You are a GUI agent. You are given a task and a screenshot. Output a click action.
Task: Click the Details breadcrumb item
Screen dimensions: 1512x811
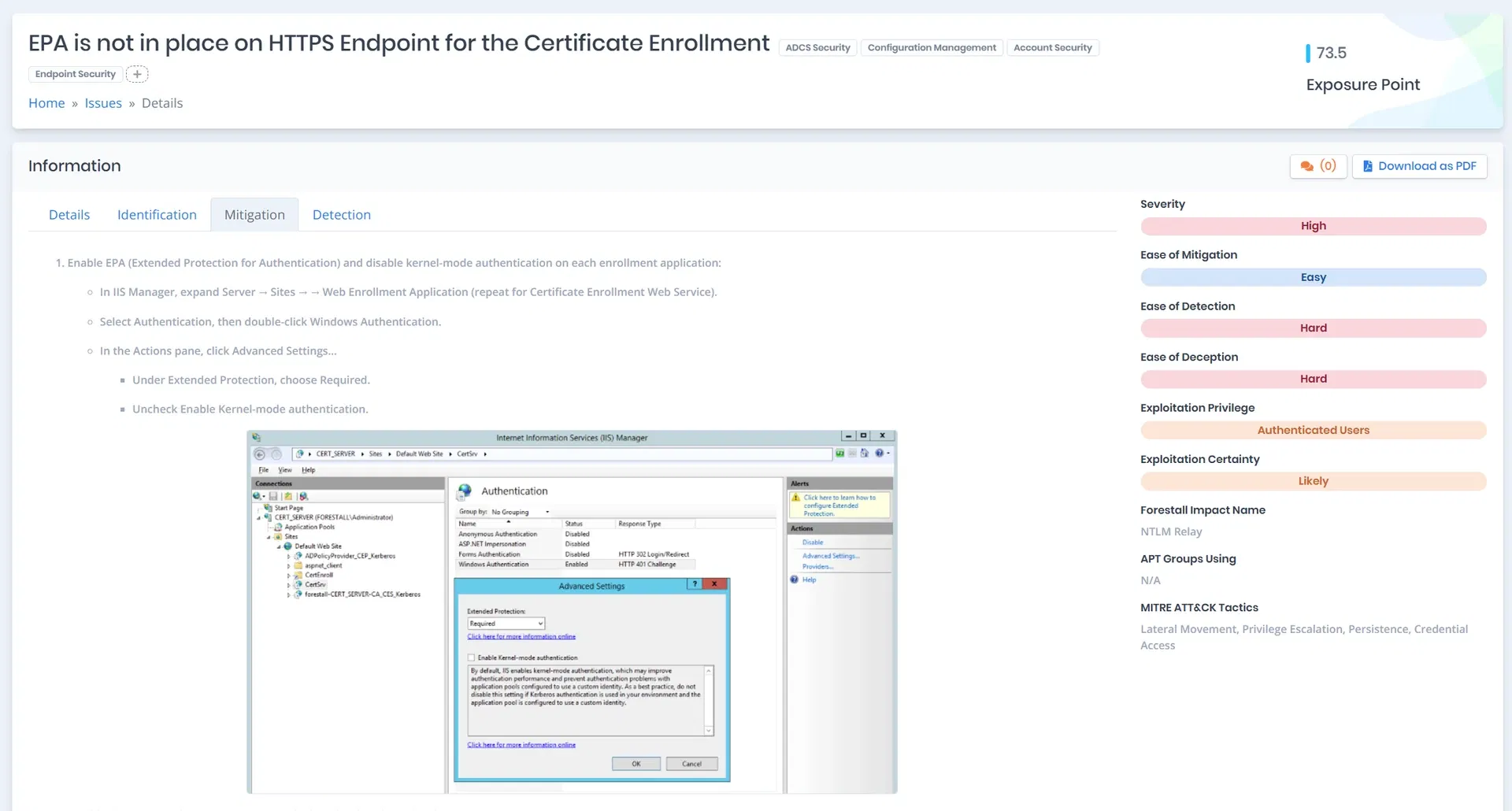click(162, 103)
